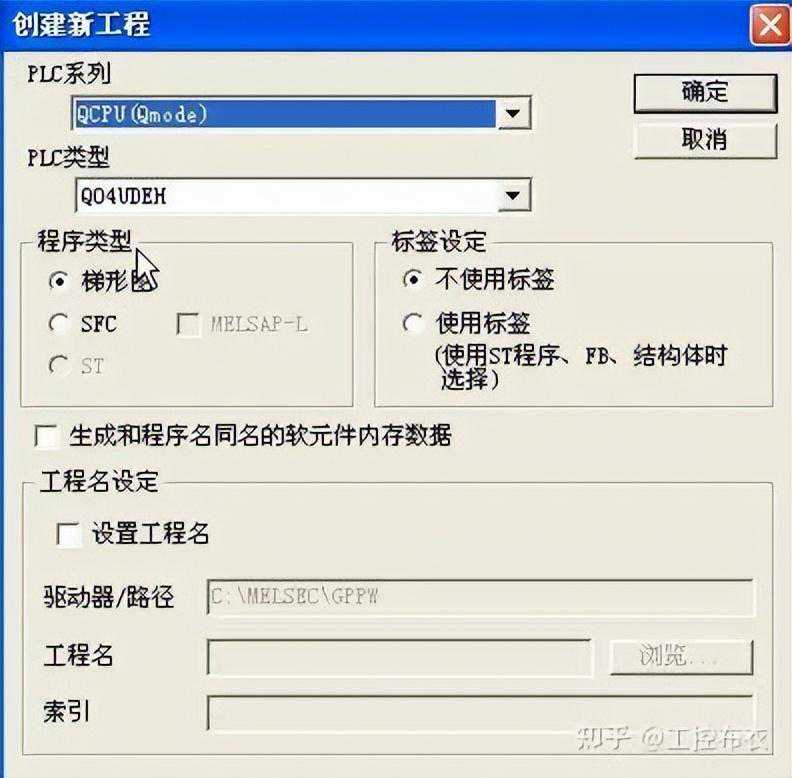792x778 pixels.
Task: Click the 驱动器/路径 input field
Action: pos(480,597)
